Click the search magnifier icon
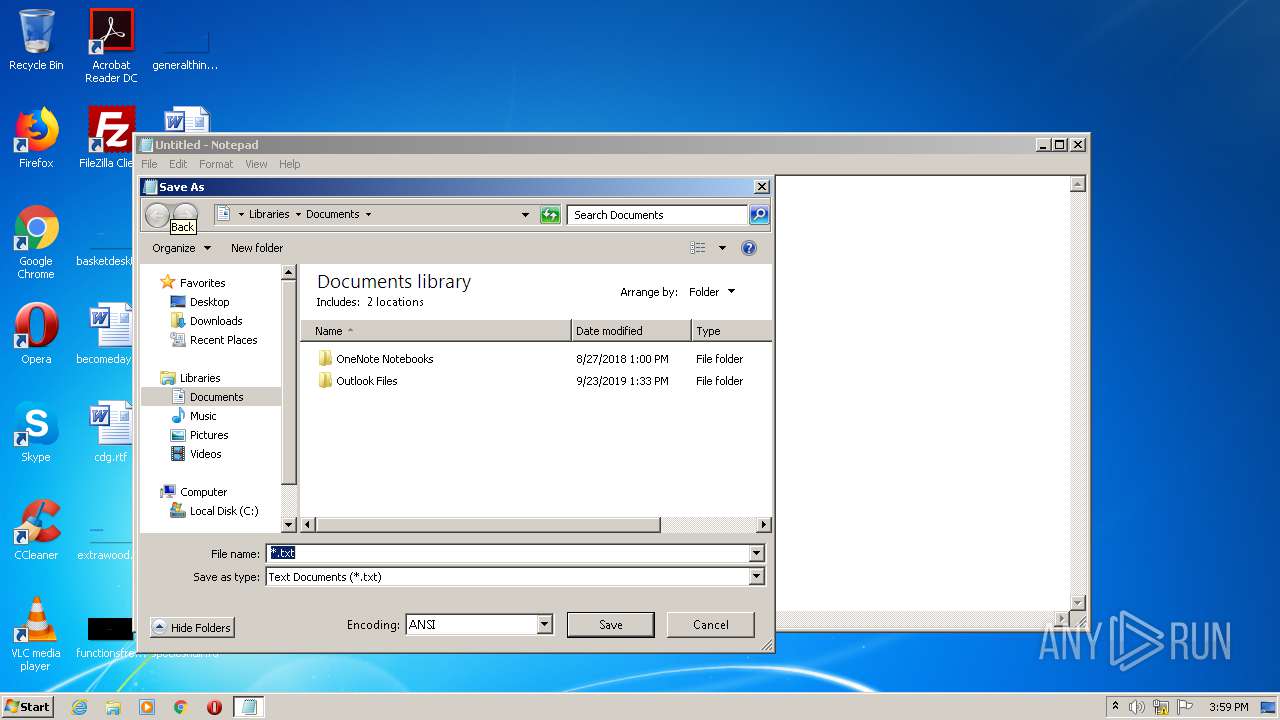This screenshot has width=1280, height=720. tap(759, 215)
